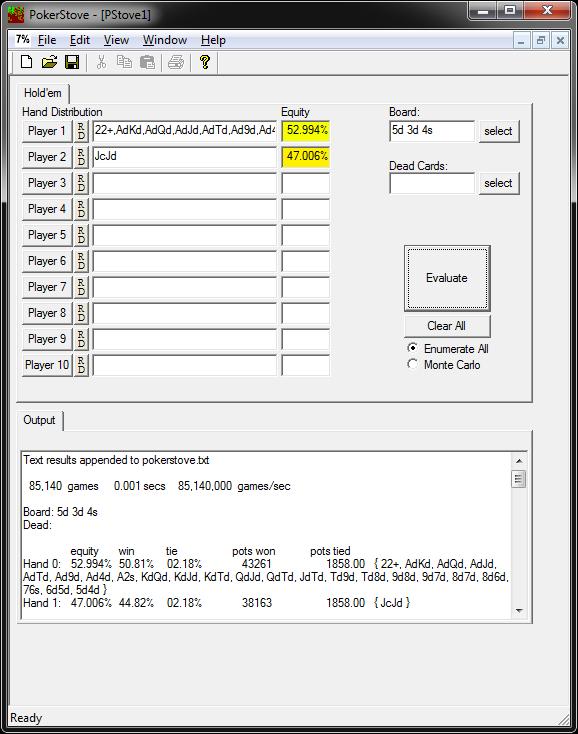Click the Player 3 button
578x734 pixels.
pyautogui.click(x=47, y=183)
